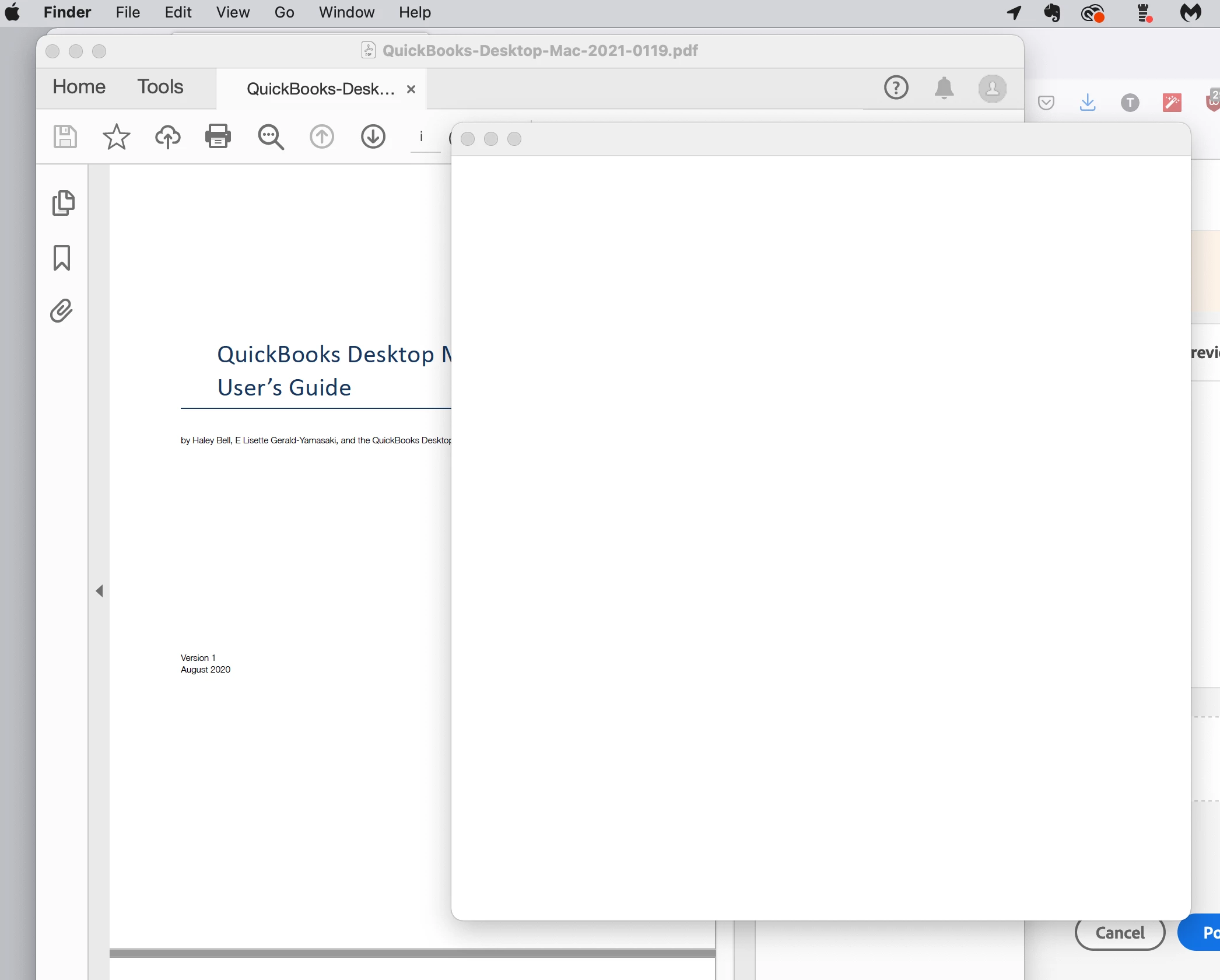Viewport: 1220px width, 980px height.
Task: Open the attachments paperclip panel
Action: point(62,311)
